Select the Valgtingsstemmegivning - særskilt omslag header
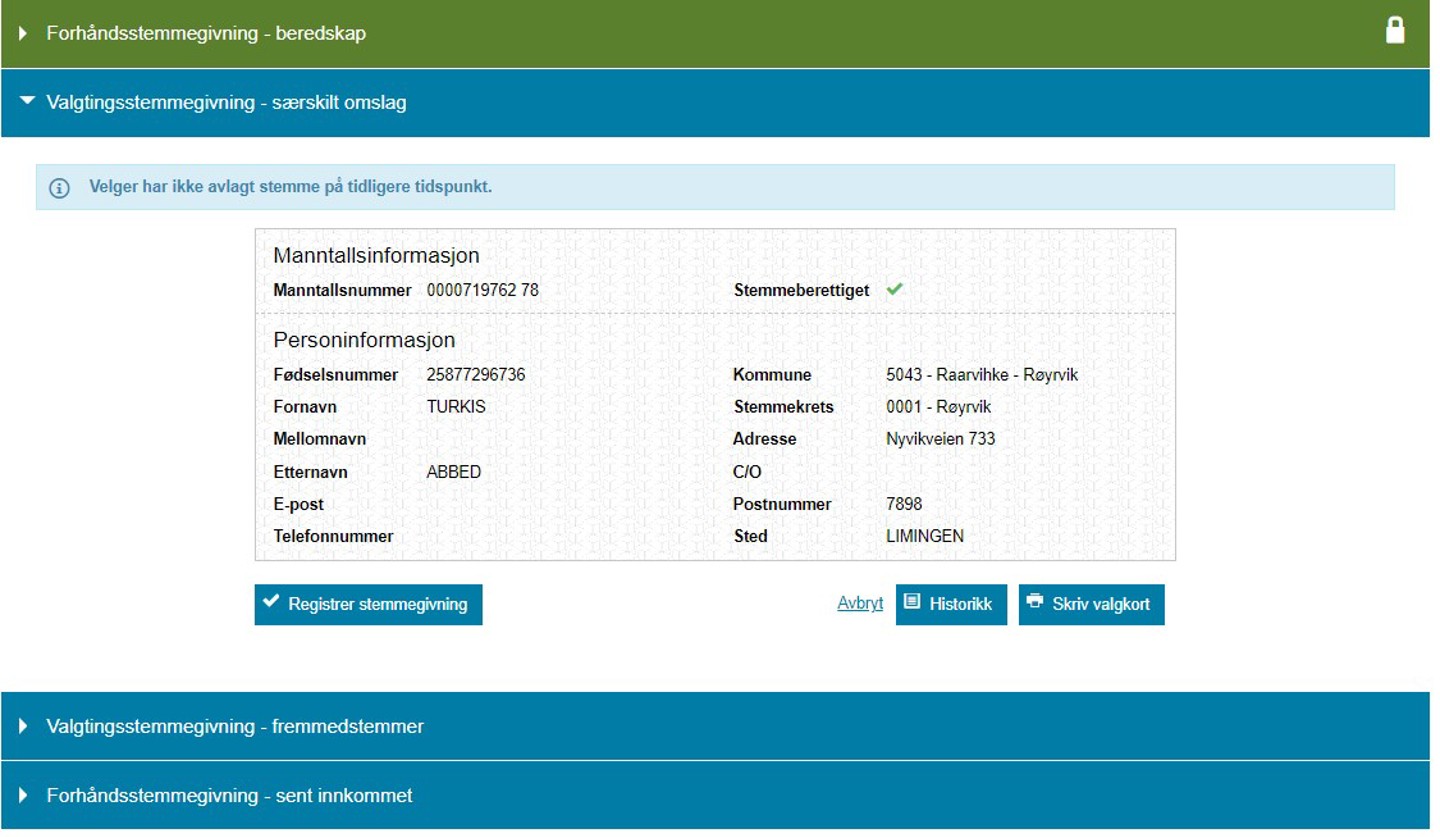This screenshot has height=837, width=1440. (715, 102)
